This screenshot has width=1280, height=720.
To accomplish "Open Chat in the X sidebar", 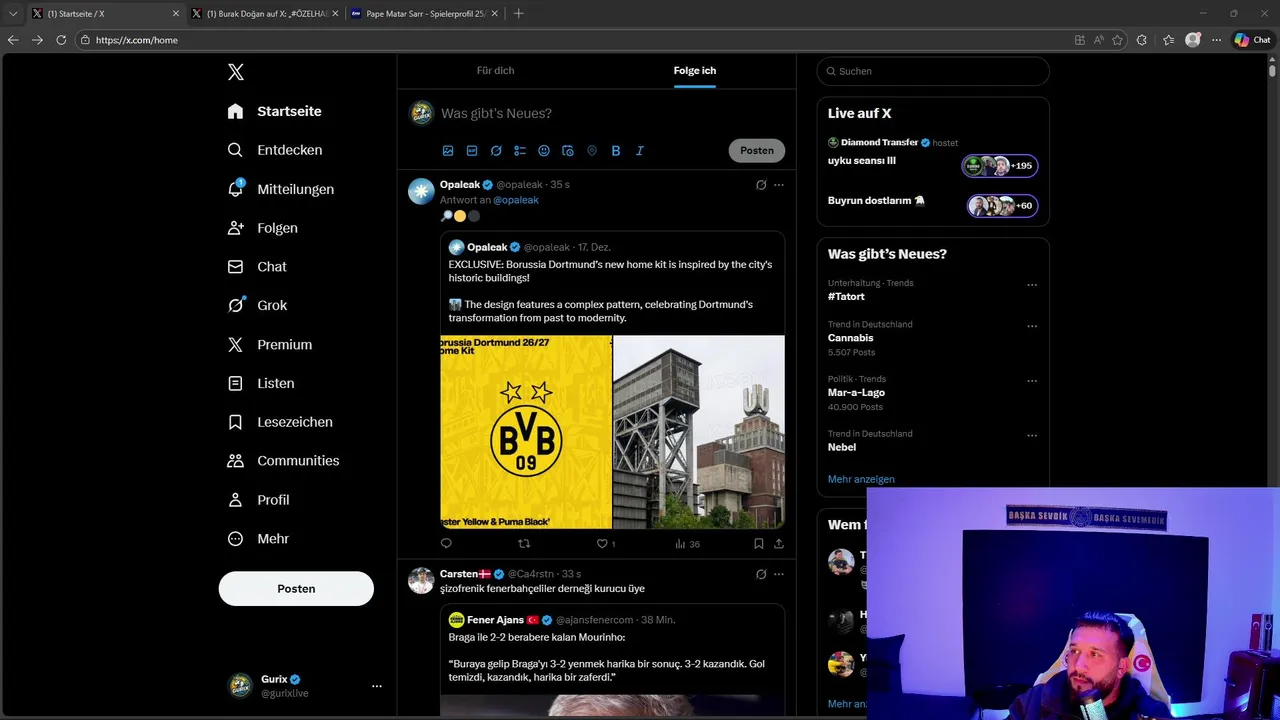I will [256, 267].
